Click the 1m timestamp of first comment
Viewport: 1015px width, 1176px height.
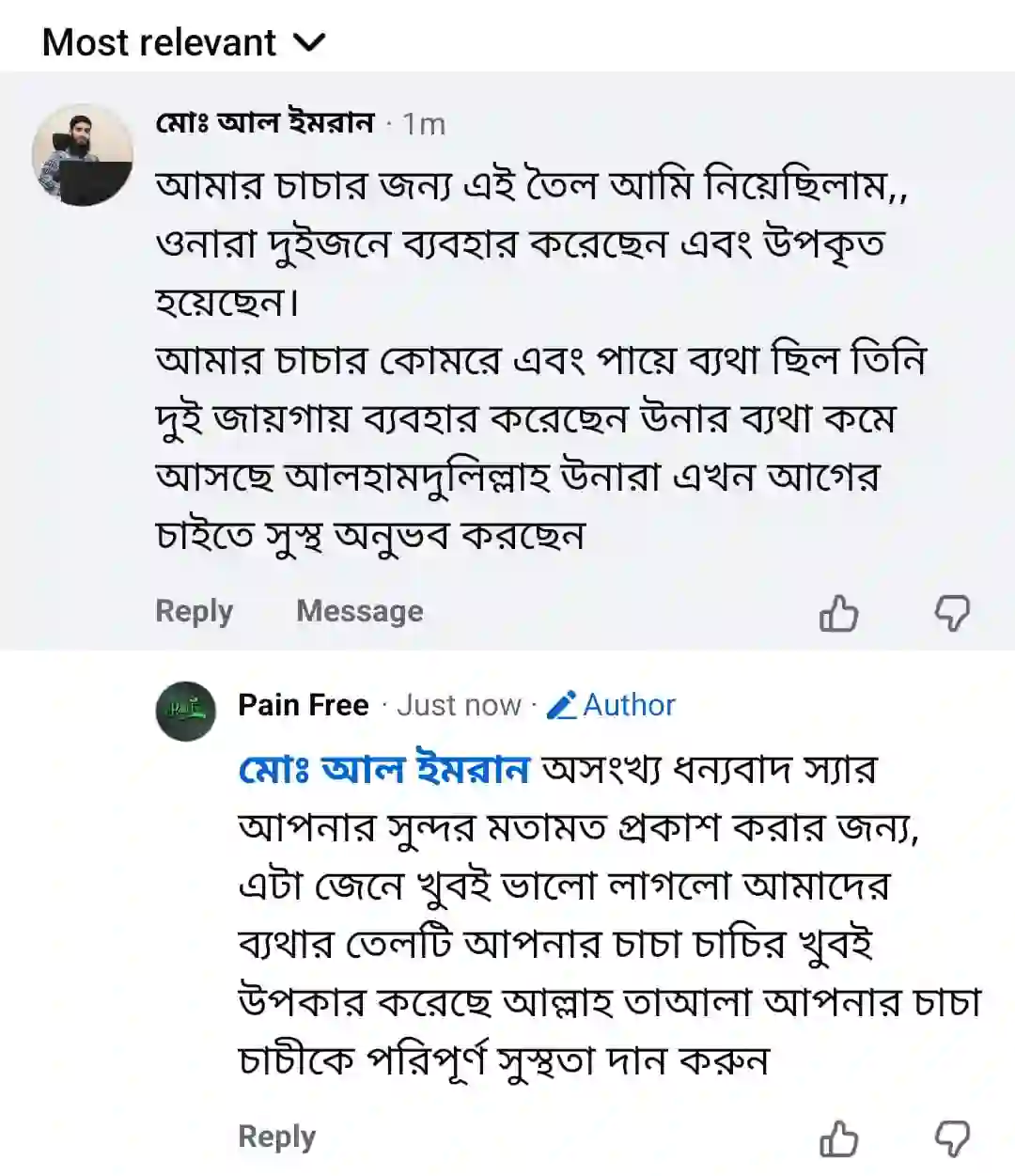[x=424, y=124]
